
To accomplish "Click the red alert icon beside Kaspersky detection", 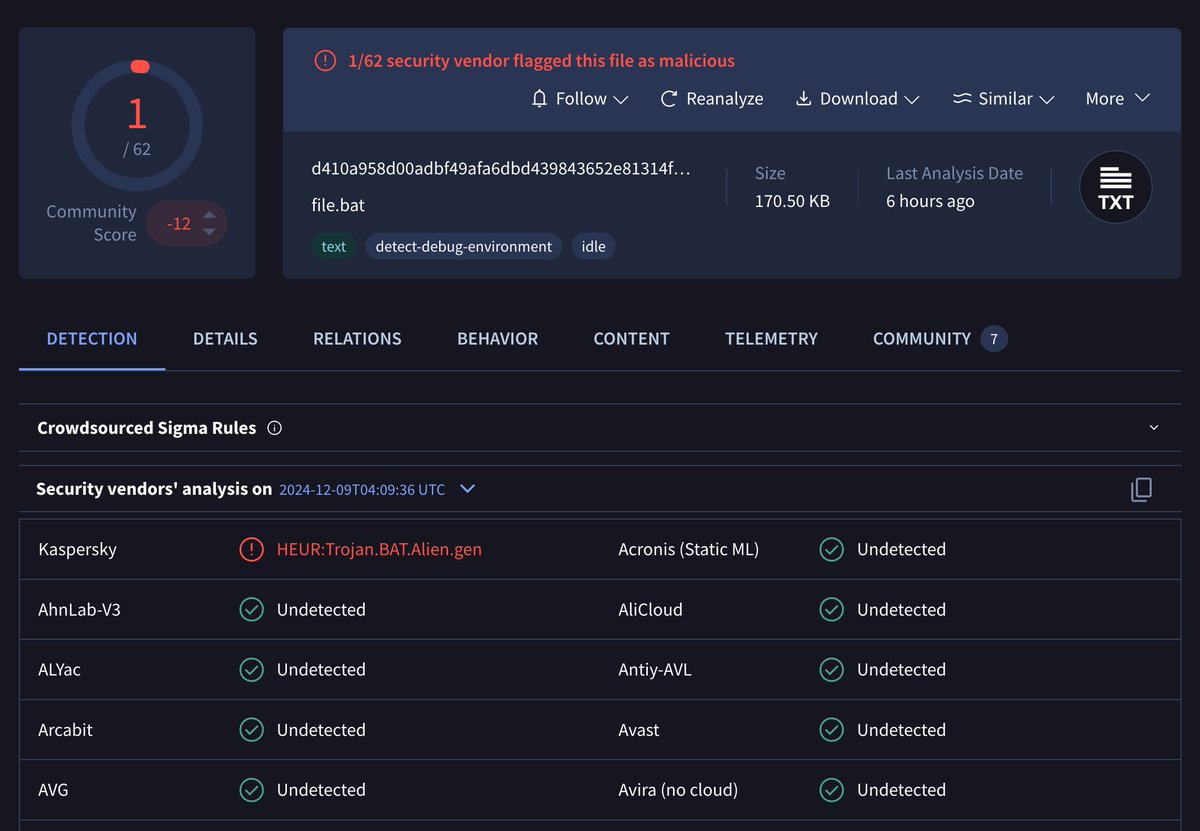I will 251,549.
